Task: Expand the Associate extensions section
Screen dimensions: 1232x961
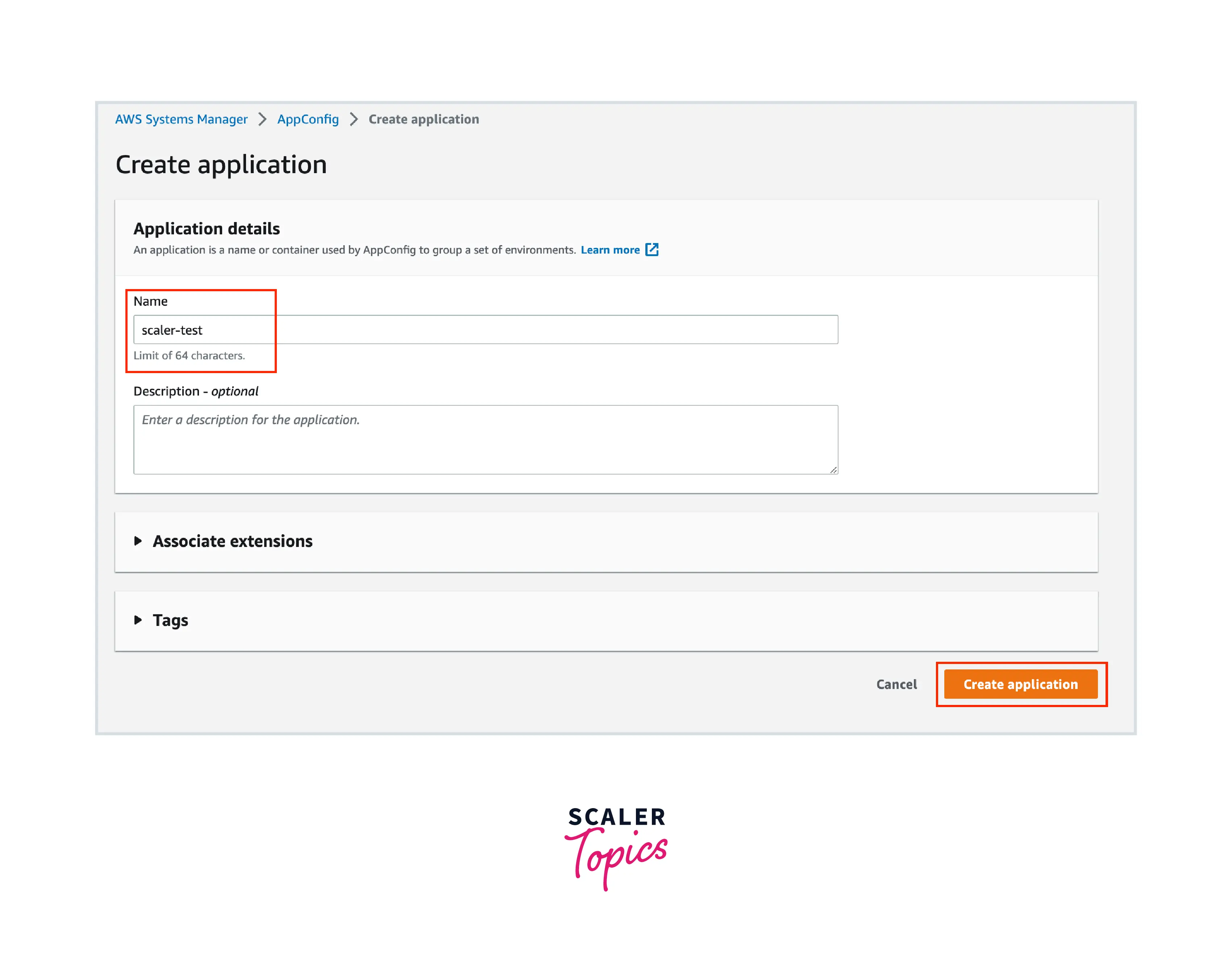Action: click(232, 542)
